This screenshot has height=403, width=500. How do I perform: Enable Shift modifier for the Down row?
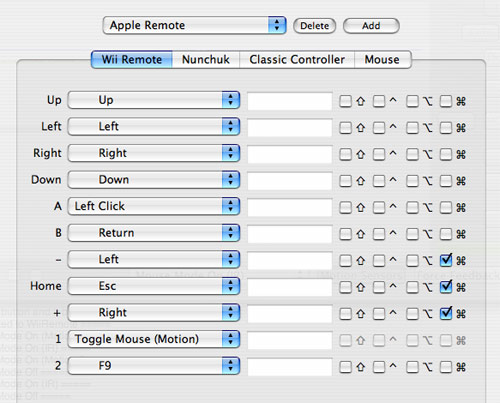tap(345, 181)
